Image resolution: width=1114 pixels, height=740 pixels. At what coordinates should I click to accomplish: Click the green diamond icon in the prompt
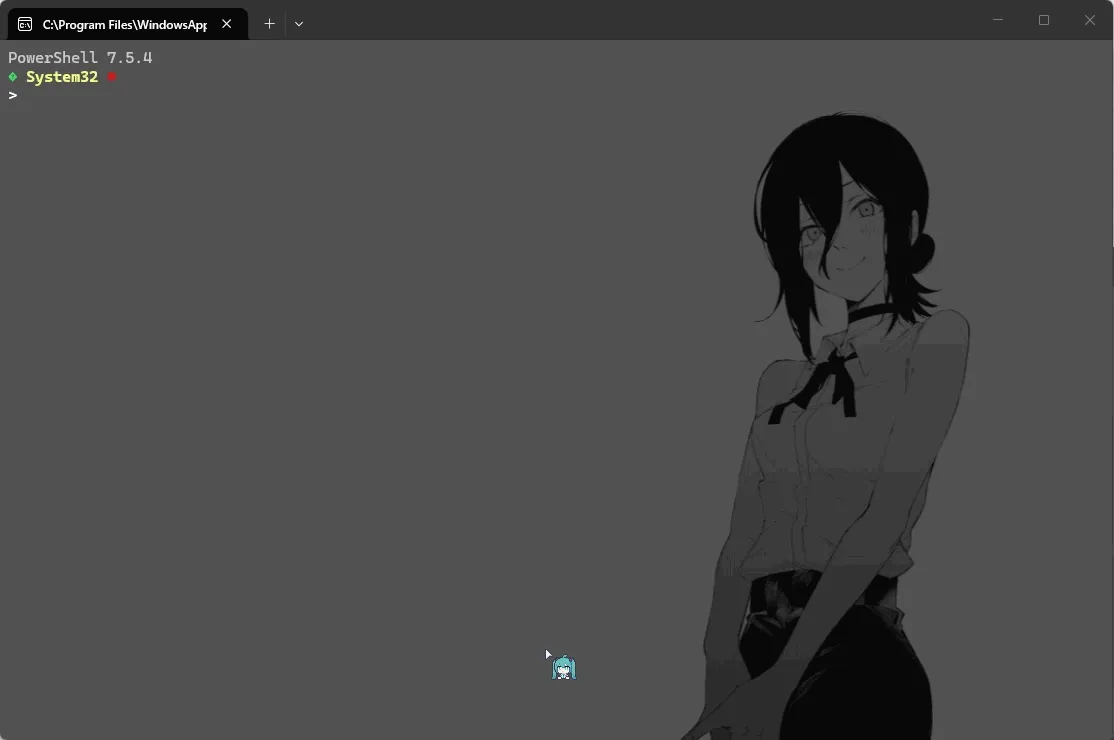pos(13,76)
